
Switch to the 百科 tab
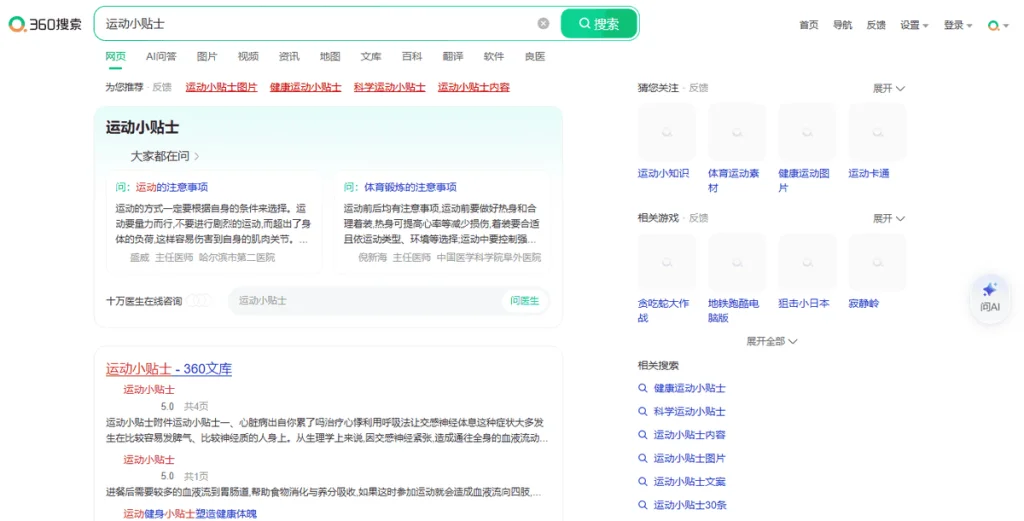pos(412,57)
